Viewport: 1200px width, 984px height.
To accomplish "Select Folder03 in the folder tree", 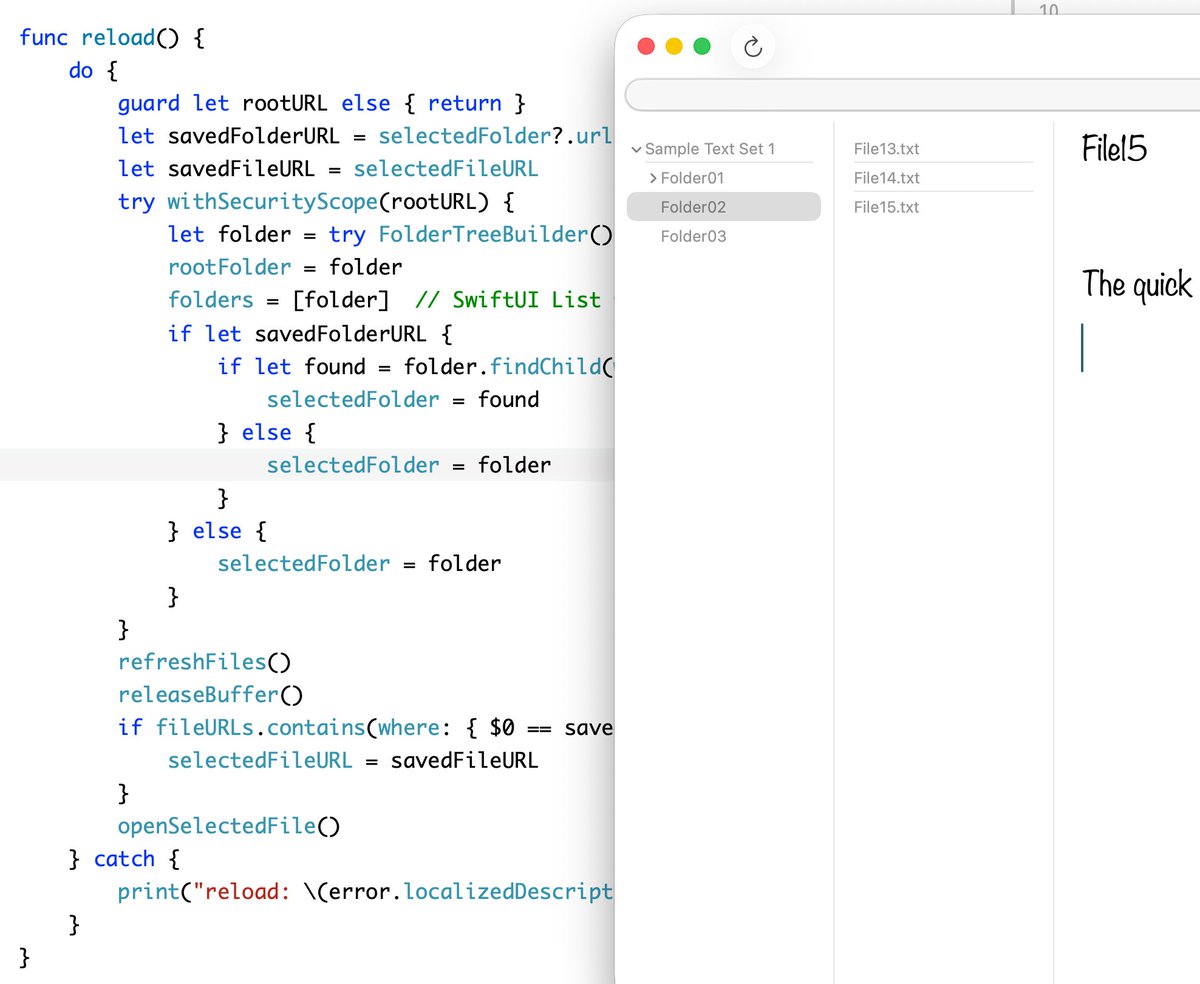I will (x=693, y=236).
